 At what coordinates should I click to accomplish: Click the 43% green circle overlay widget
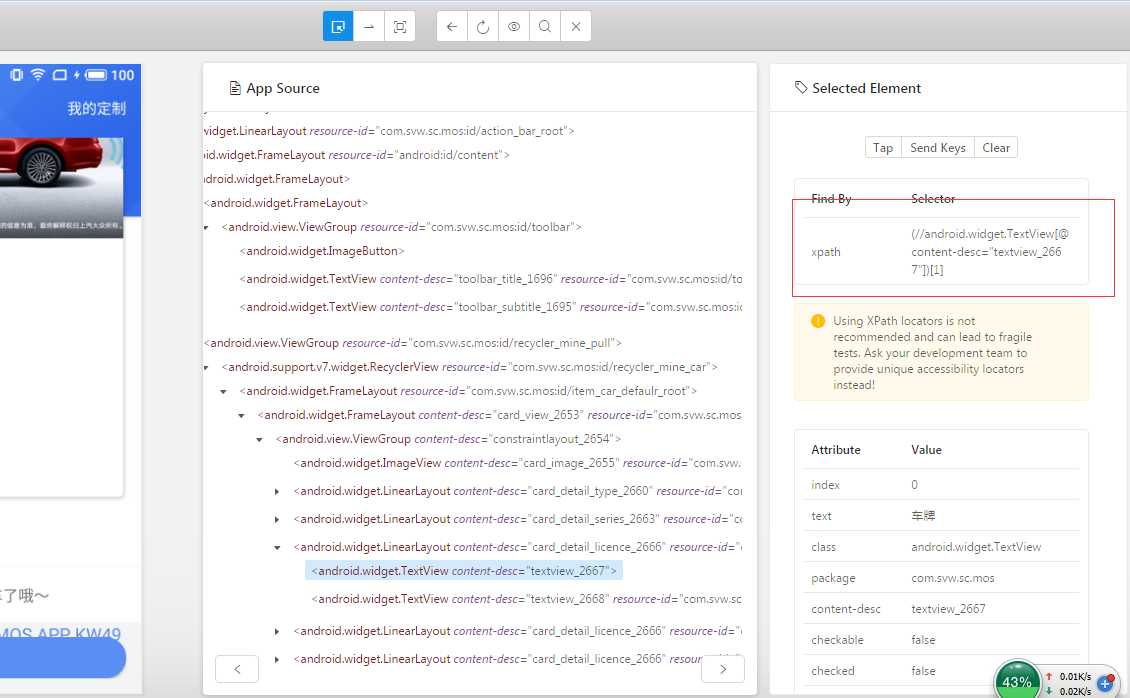(x=1017, y=681)
